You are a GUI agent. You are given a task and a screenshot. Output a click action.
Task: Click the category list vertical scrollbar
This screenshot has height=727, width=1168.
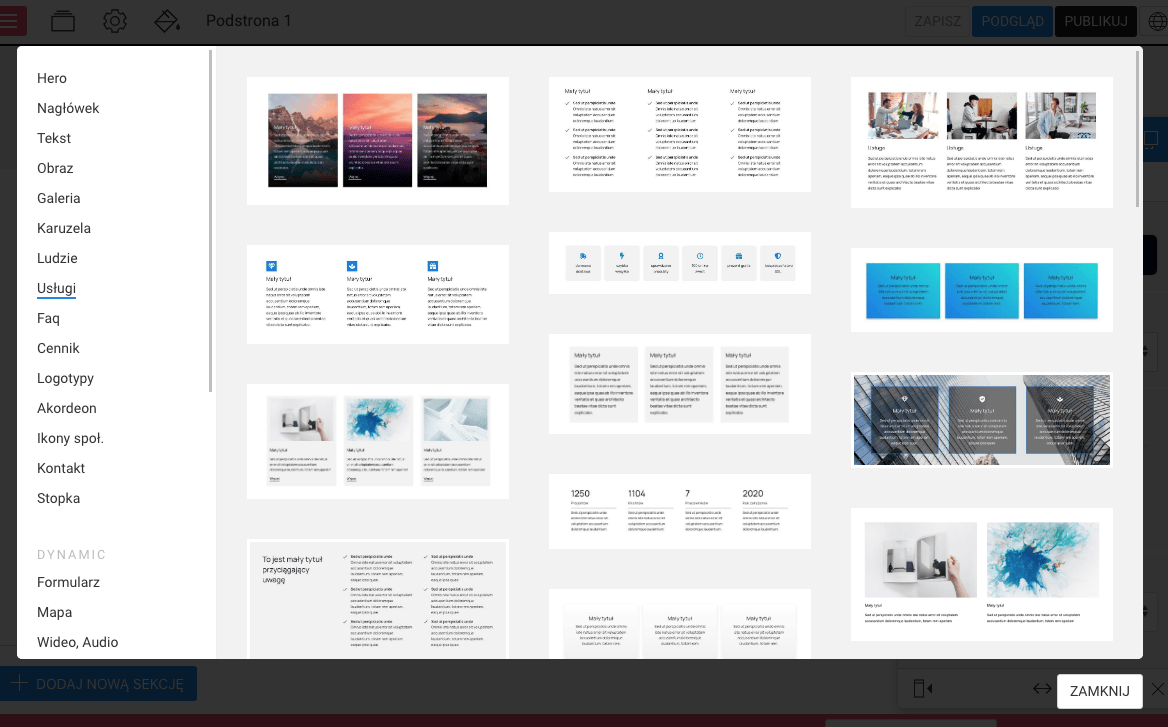tap(211, 220)
